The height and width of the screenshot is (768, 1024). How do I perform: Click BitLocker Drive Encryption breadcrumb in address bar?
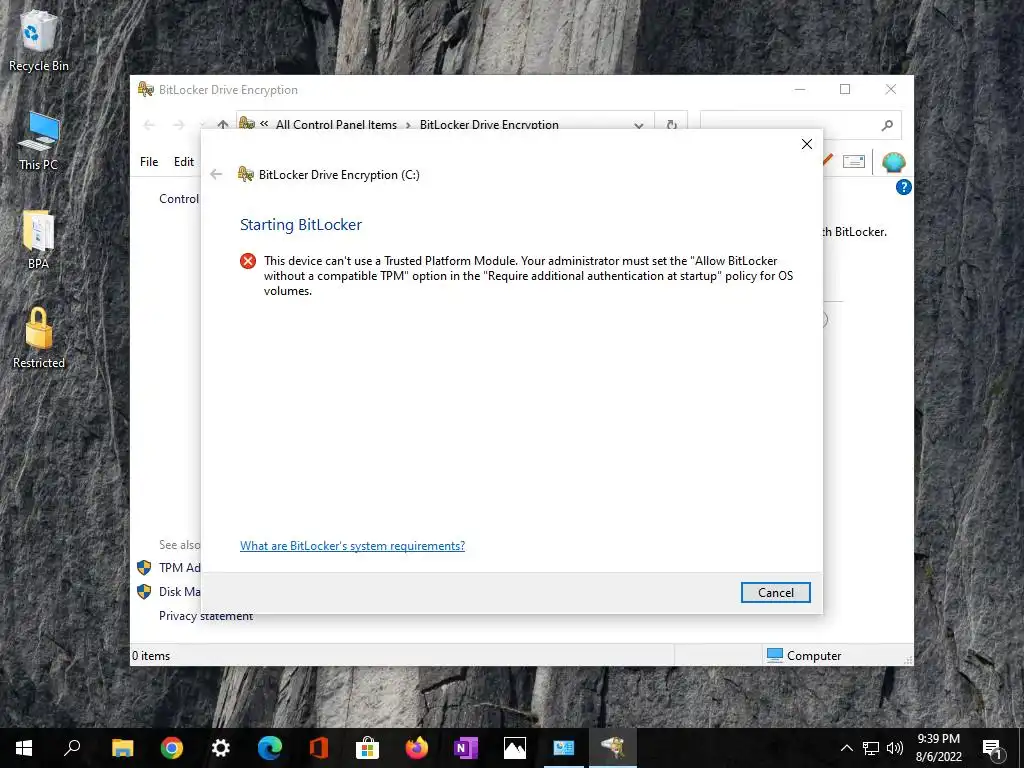(x=488, y=124)
